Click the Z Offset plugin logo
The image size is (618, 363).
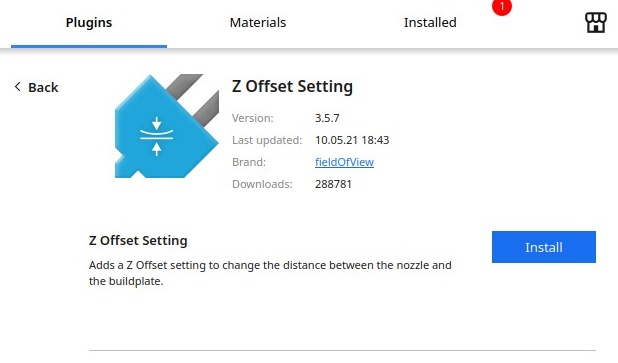(x=167, y=126)
